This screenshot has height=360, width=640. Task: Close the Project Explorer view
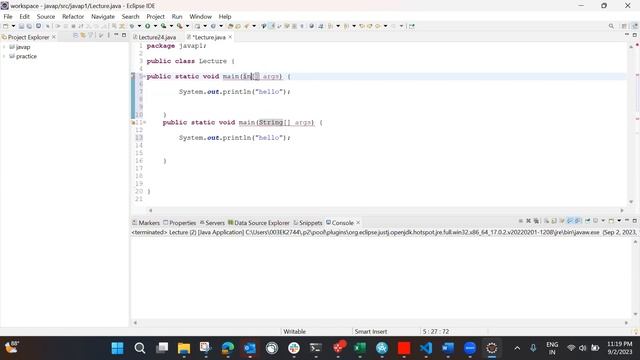[x=54, y=37]
